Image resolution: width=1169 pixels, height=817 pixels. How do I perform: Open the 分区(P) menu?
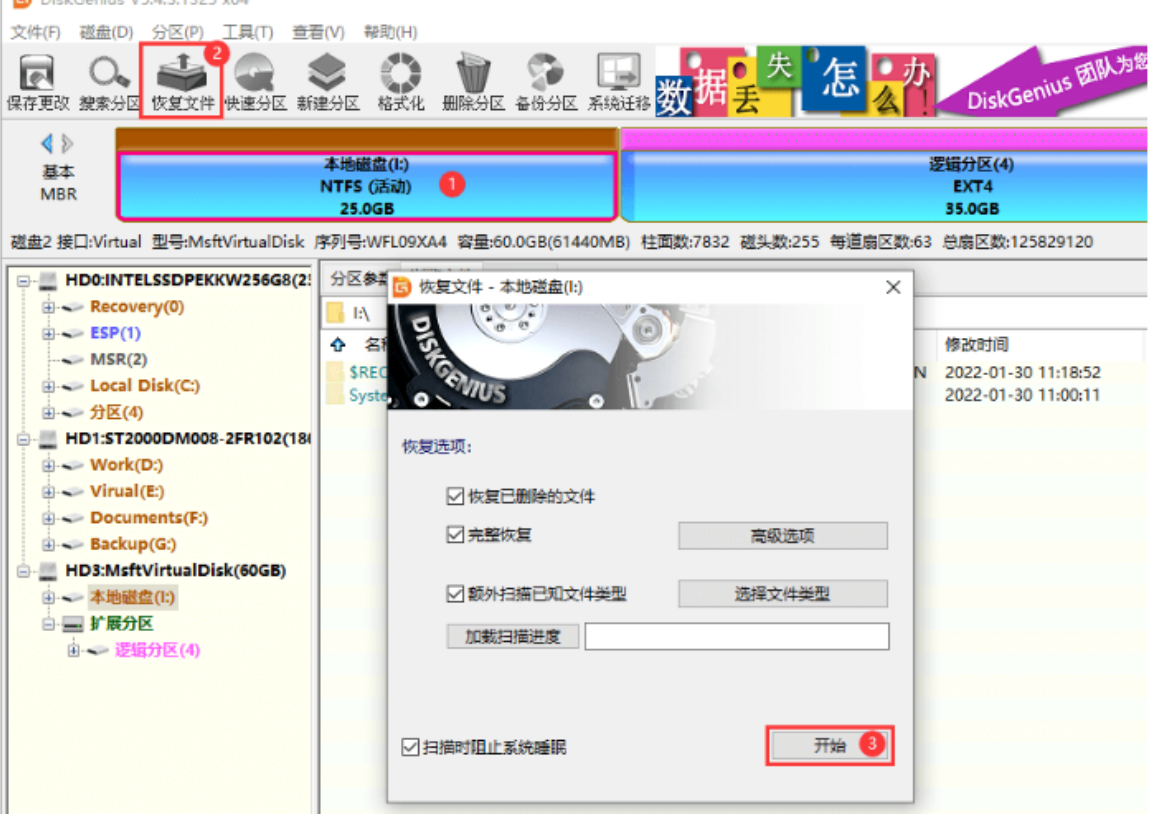[x=177, y=32]
